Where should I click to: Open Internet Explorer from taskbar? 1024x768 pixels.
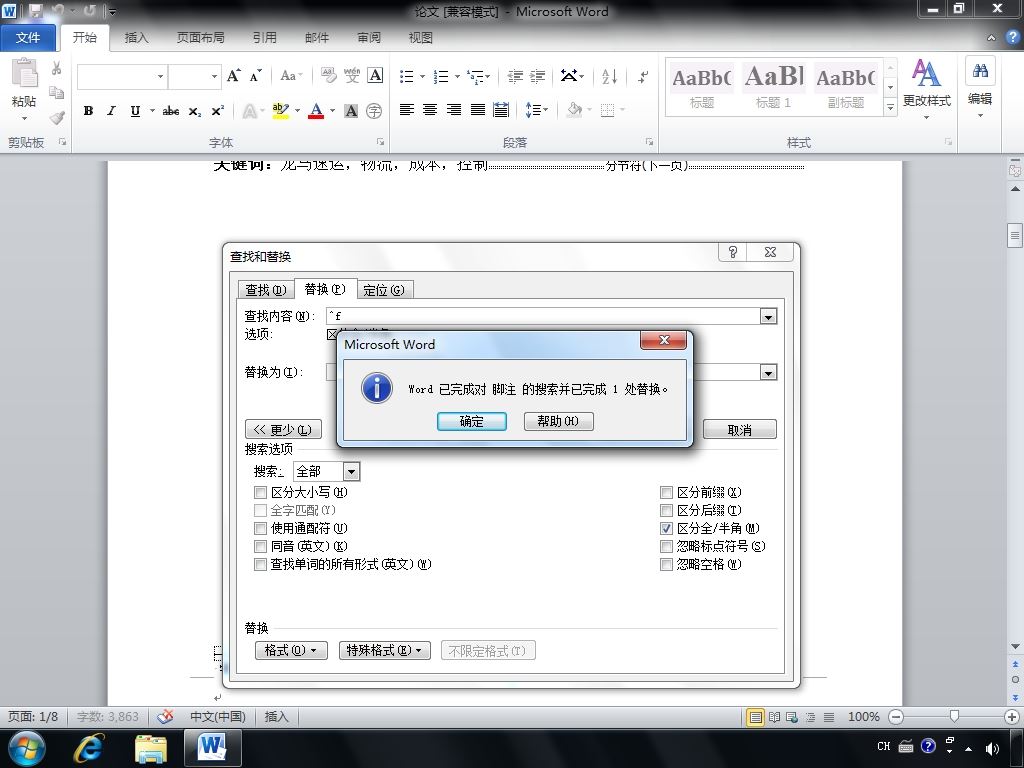pos(89,748)
